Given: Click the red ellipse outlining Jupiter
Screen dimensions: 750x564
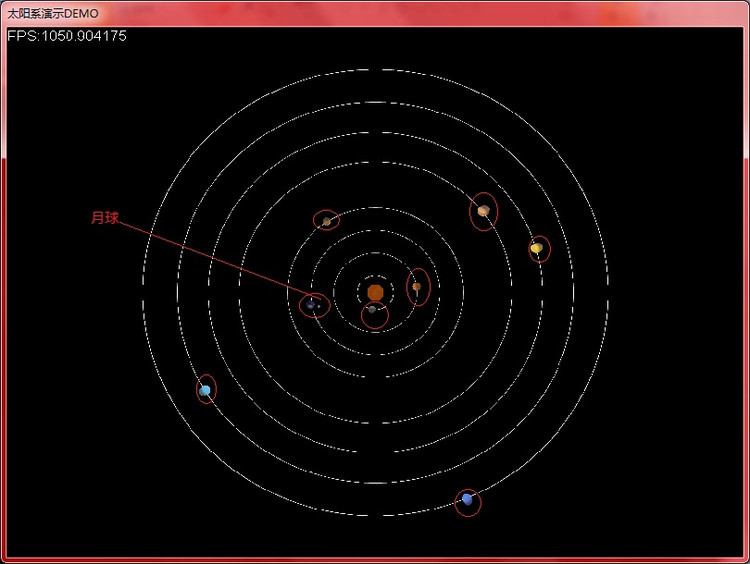Looking at the screenshot, I should coord(472,213).
